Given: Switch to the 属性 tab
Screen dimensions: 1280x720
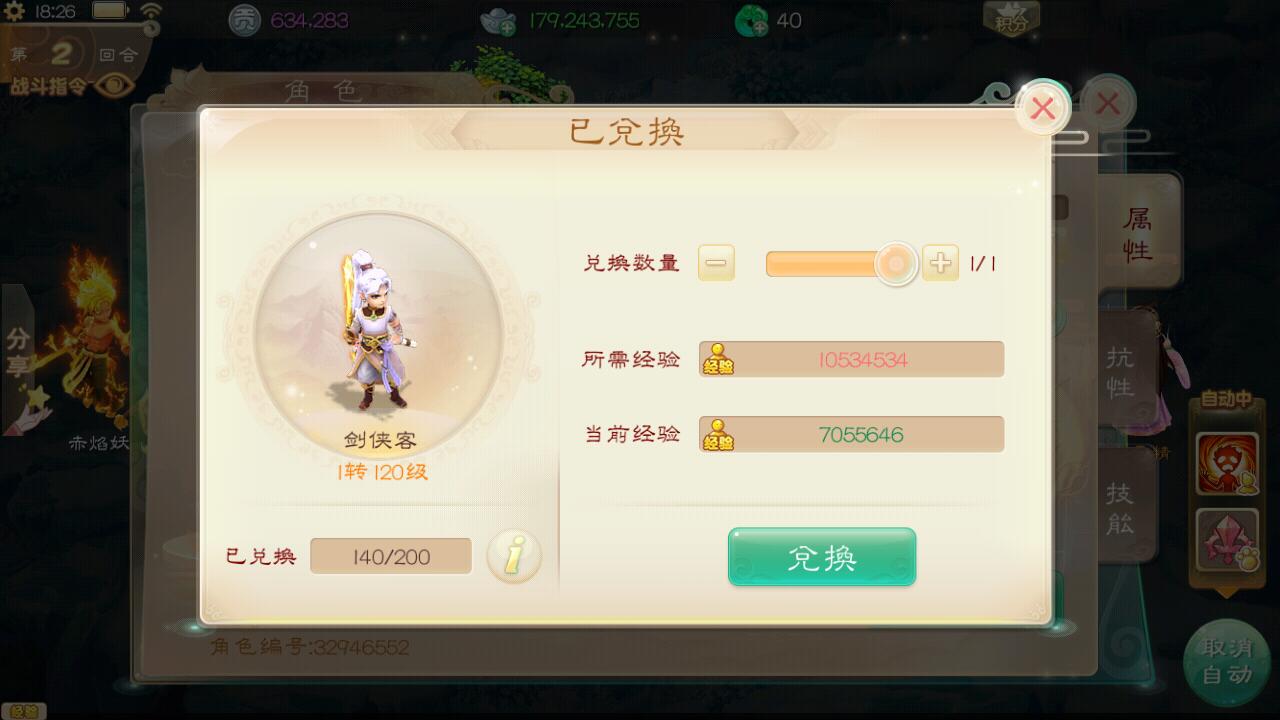Looking at the screenshot, I should (x=1138, y=233).
